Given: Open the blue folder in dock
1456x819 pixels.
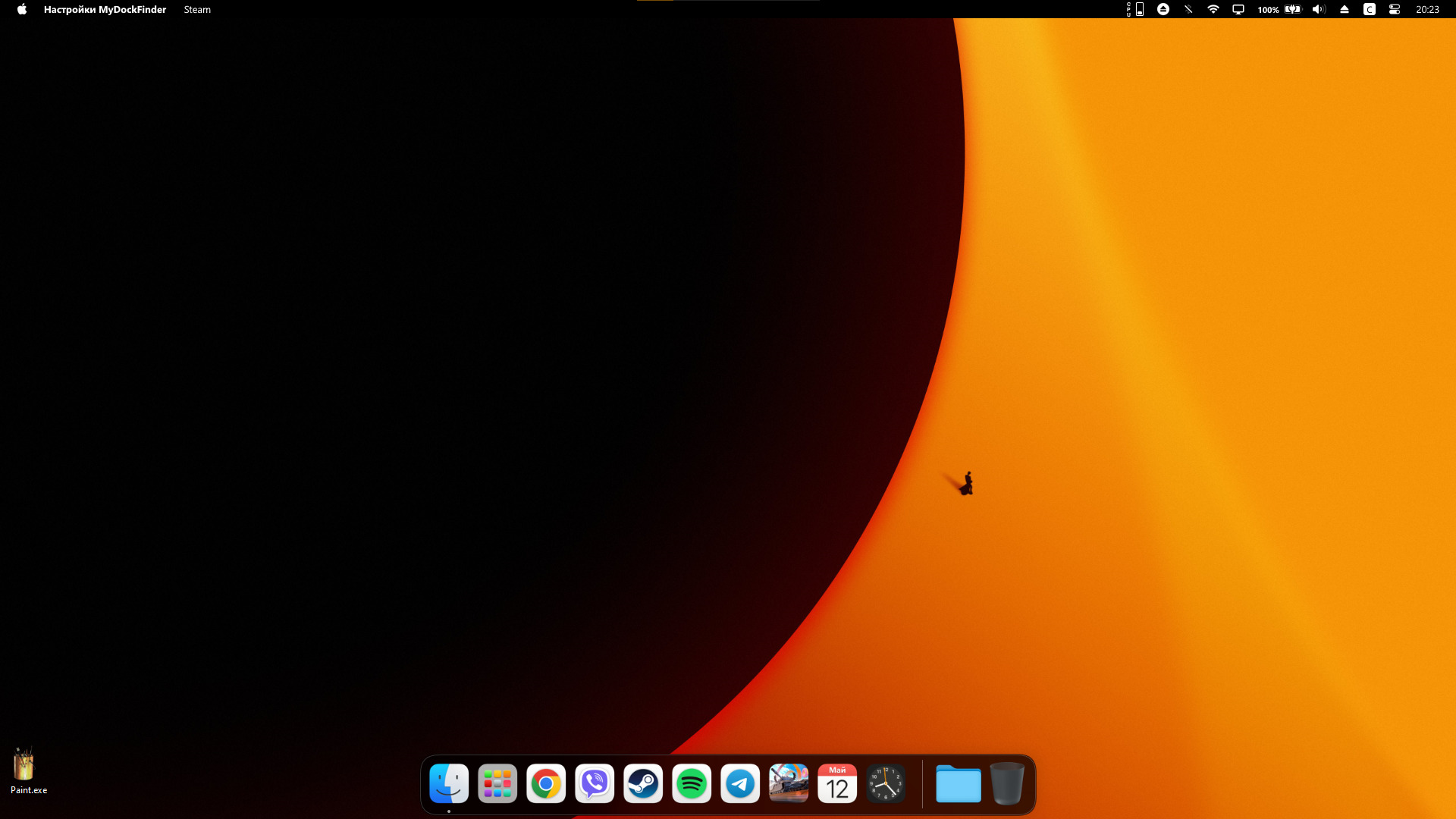Looking at the screenshot, I should point(958,783).
